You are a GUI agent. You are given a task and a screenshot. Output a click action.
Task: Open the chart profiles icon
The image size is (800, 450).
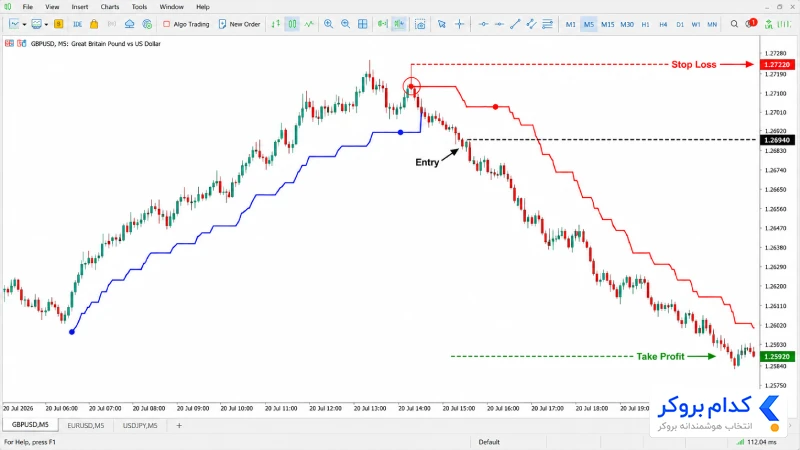coord(36,24)
